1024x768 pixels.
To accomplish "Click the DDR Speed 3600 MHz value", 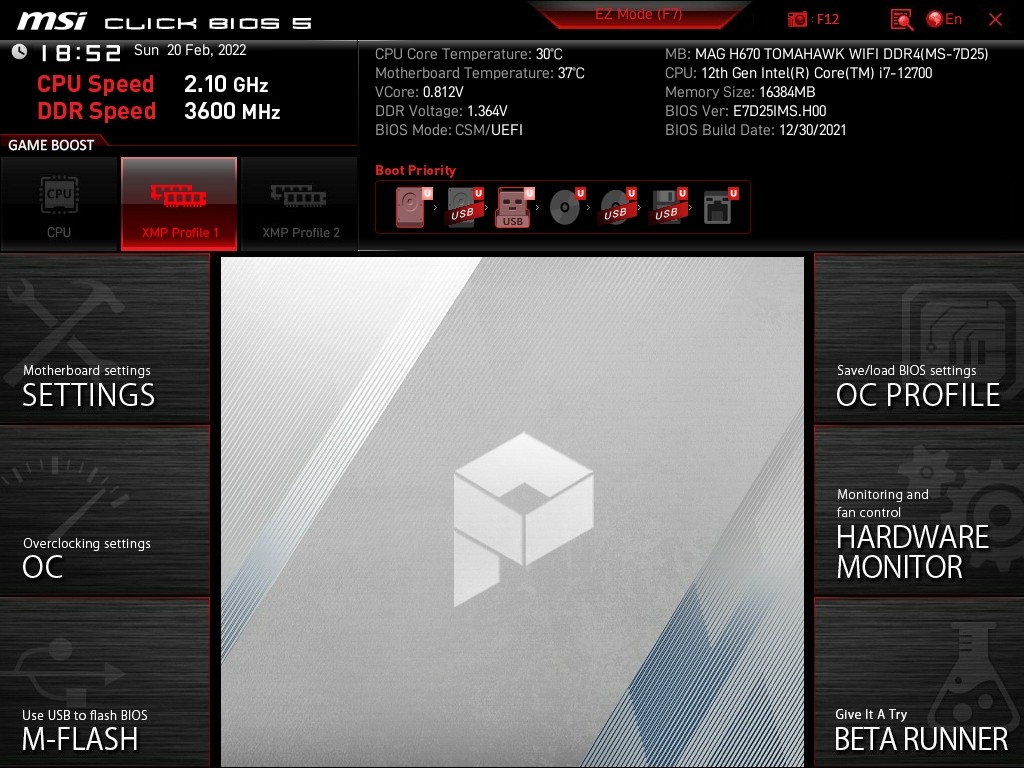I will point(232,111).
